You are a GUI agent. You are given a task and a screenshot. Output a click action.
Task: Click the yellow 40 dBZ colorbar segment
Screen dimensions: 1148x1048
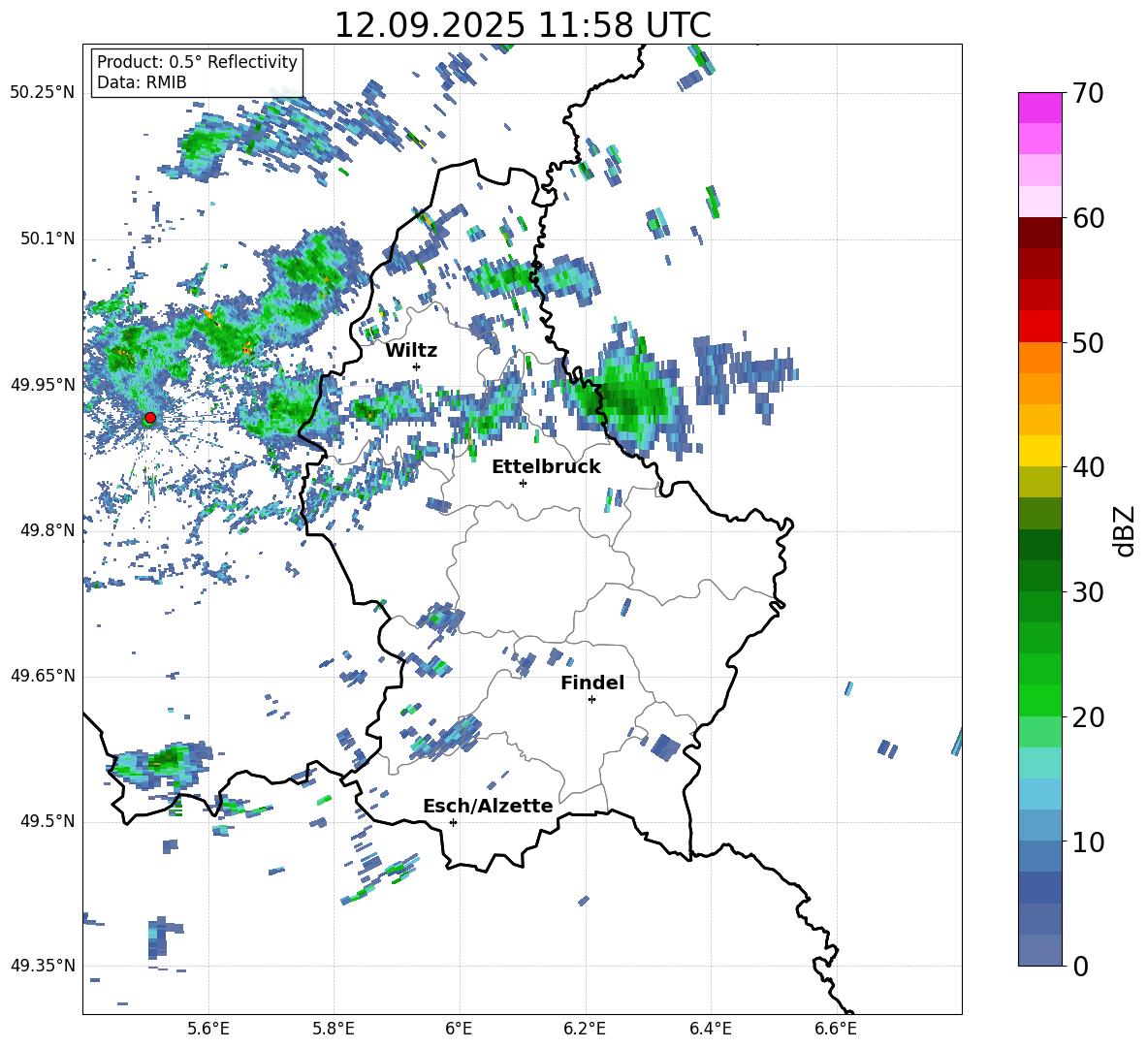coord(1039,451)
